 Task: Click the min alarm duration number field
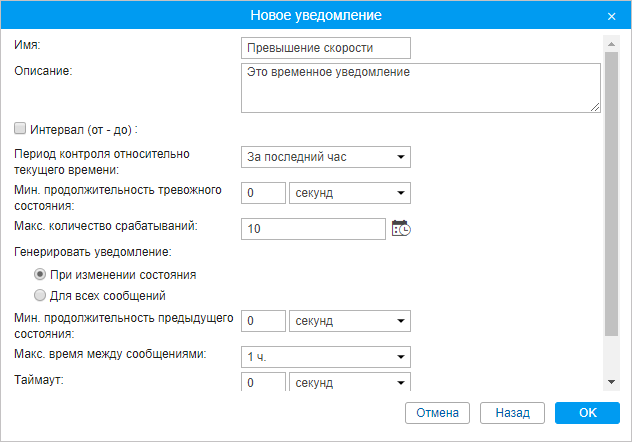click(x=263, y=193)
